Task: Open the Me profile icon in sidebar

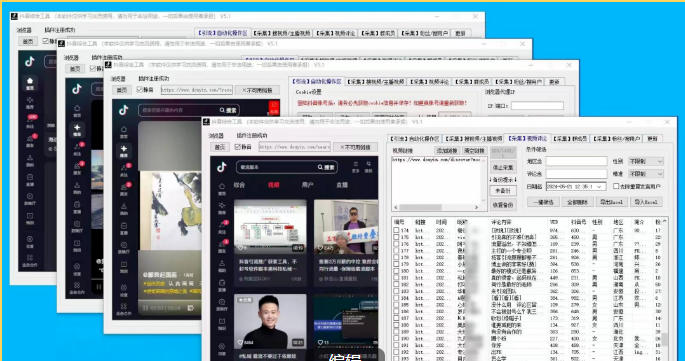Action: 222,265
